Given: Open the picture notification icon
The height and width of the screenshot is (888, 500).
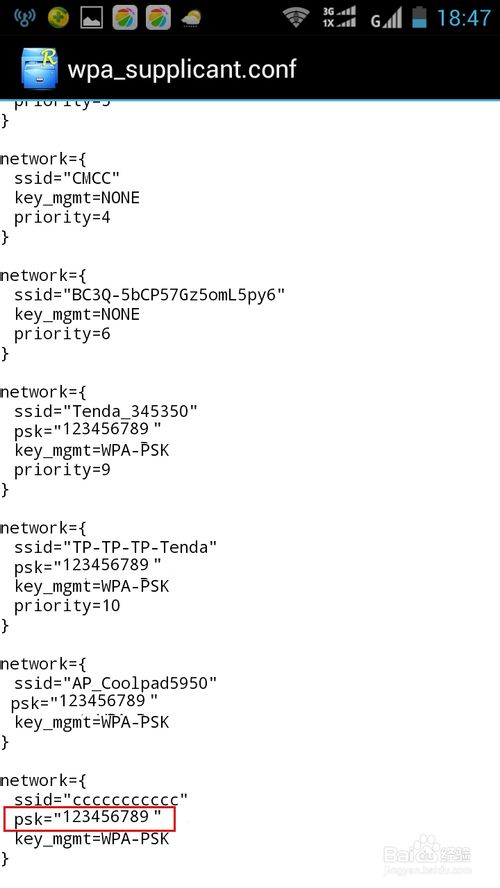Looking at the screenshot, I should [91, 18].
